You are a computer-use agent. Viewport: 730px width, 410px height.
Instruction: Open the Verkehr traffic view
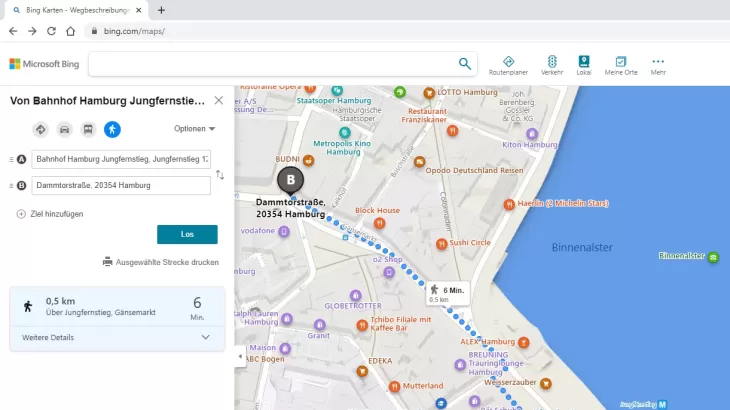pyautogui.click(x=552, y=65)
